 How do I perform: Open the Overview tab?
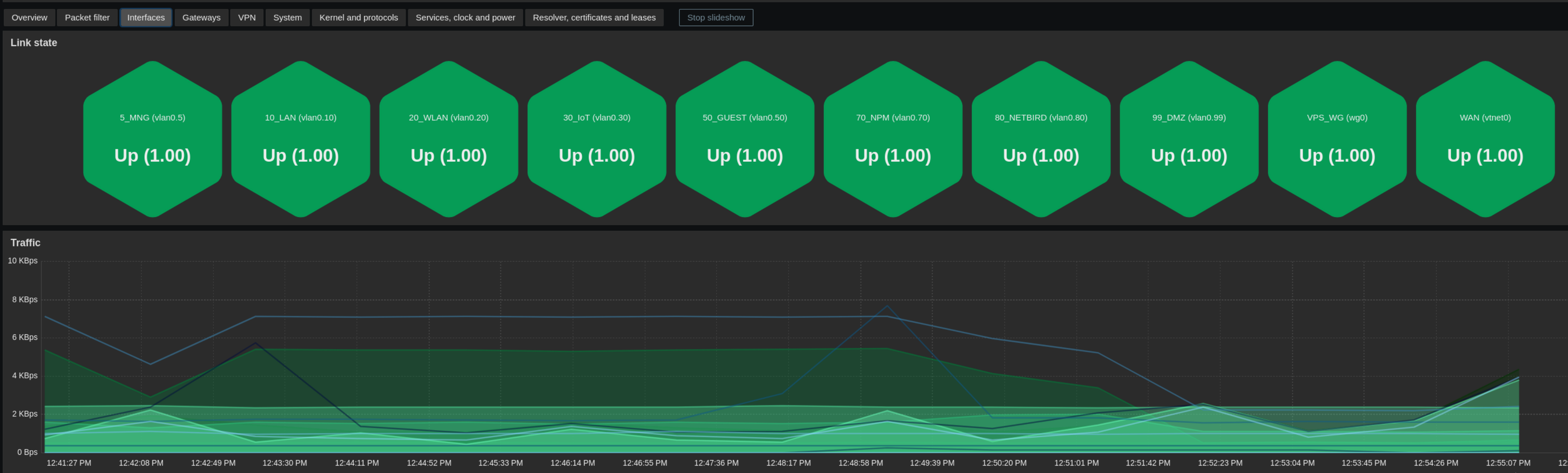click(x=29, y=18)
